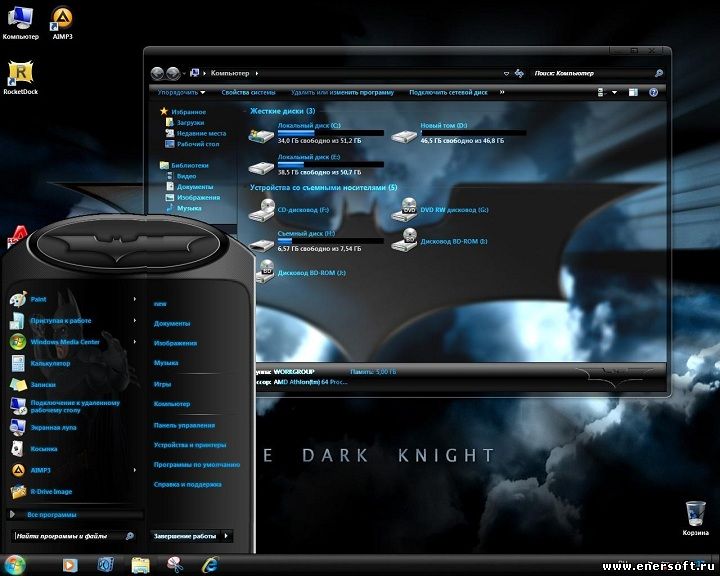The width and height of the screenshot is (720, 576).
Task: Open the address bar history dropdown arrow
Action: coord(506,73)
